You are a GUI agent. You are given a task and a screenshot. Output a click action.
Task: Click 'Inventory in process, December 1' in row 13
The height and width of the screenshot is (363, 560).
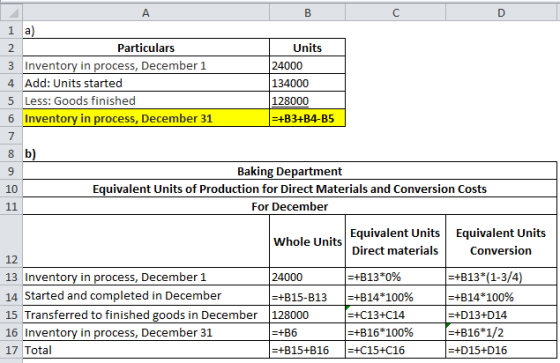tap(146, 277)
